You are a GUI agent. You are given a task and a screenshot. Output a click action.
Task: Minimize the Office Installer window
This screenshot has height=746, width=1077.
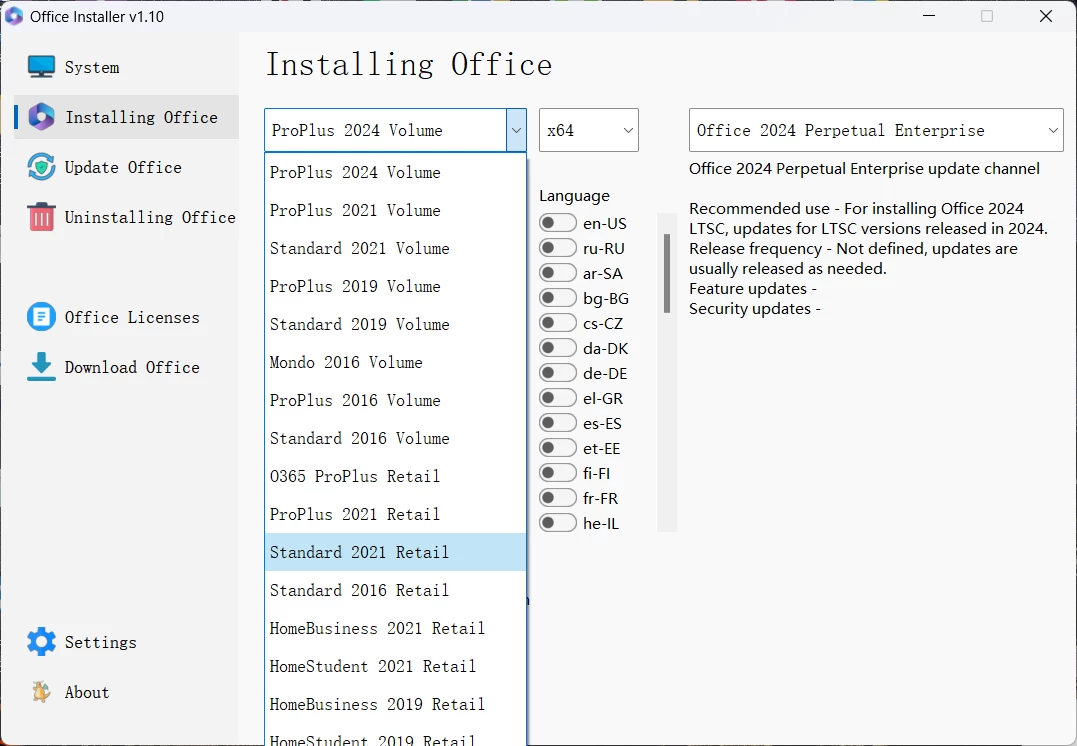click(929, 16)
